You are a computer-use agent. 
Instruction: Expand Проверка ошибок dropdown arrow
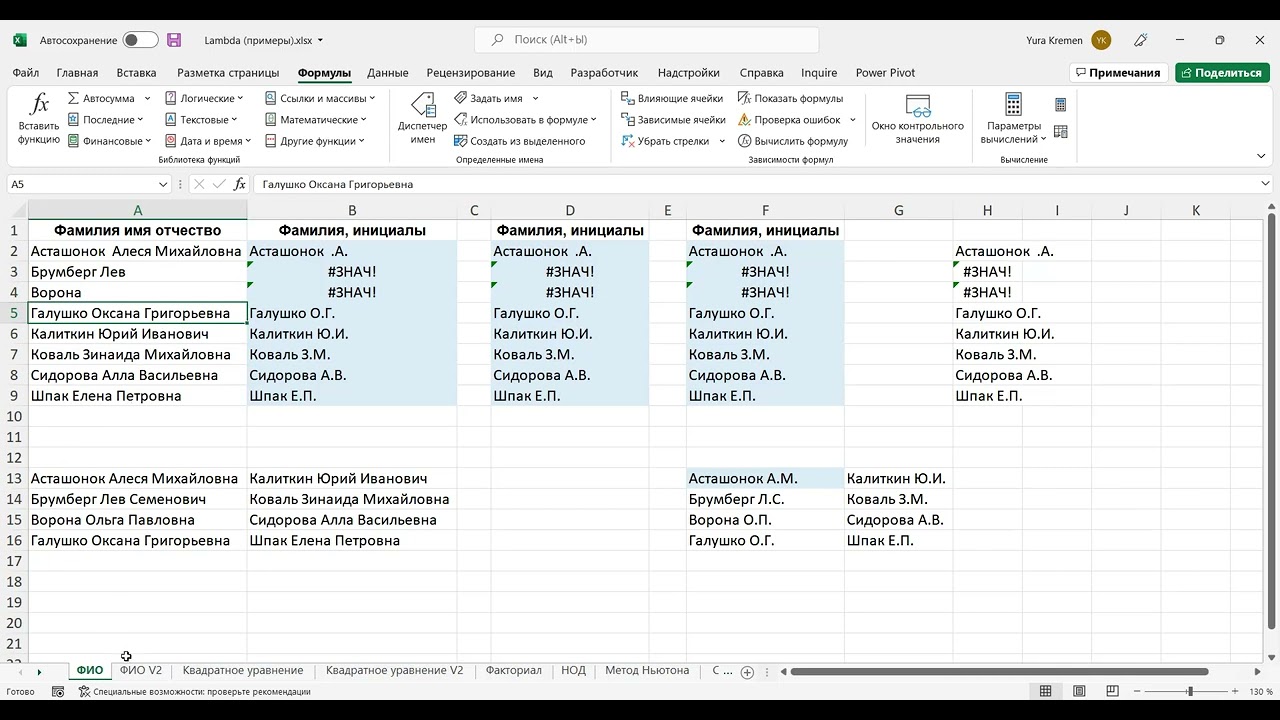[853, 120]
